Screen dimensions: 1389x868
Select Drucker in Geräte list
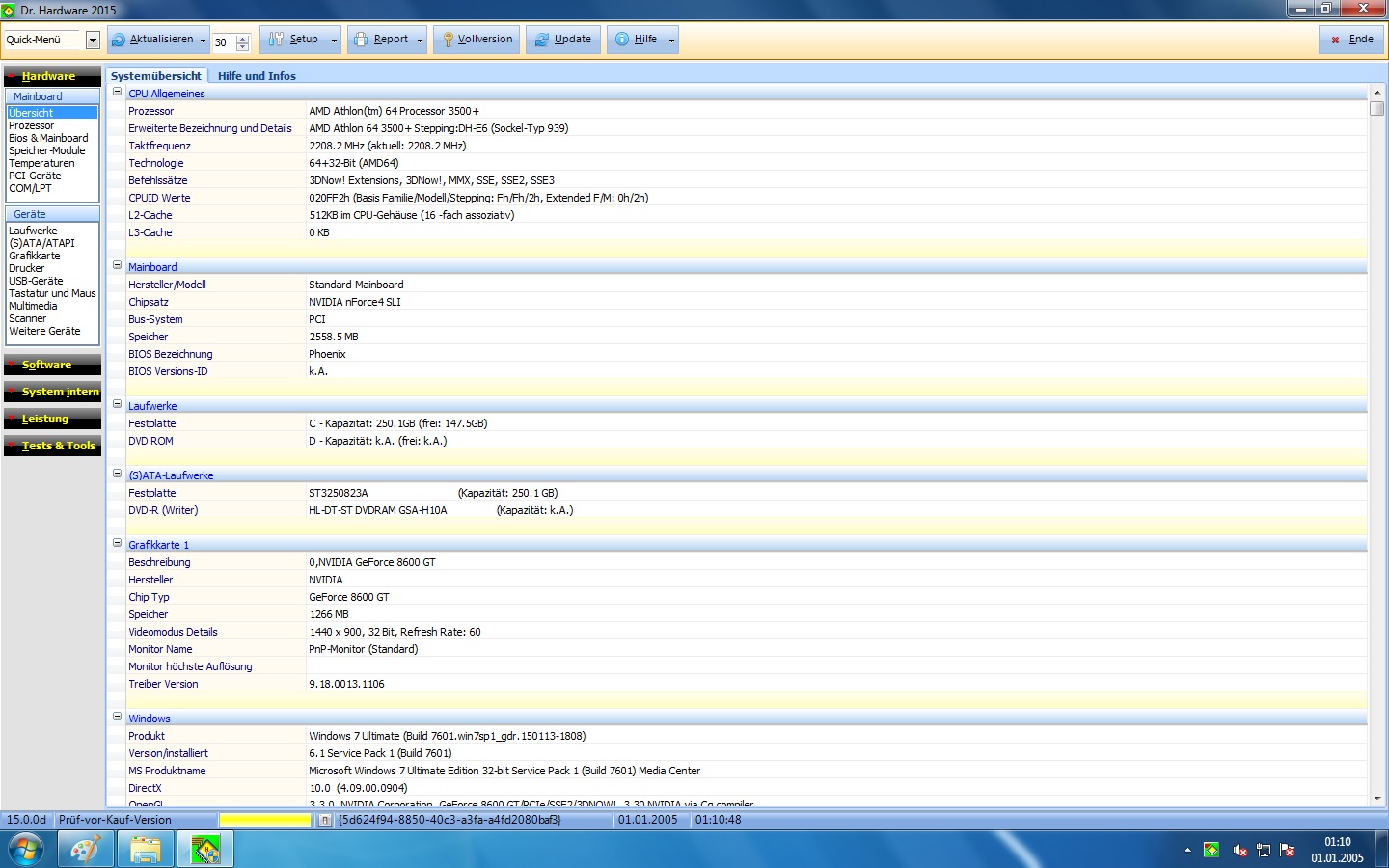tap(27, 268)
